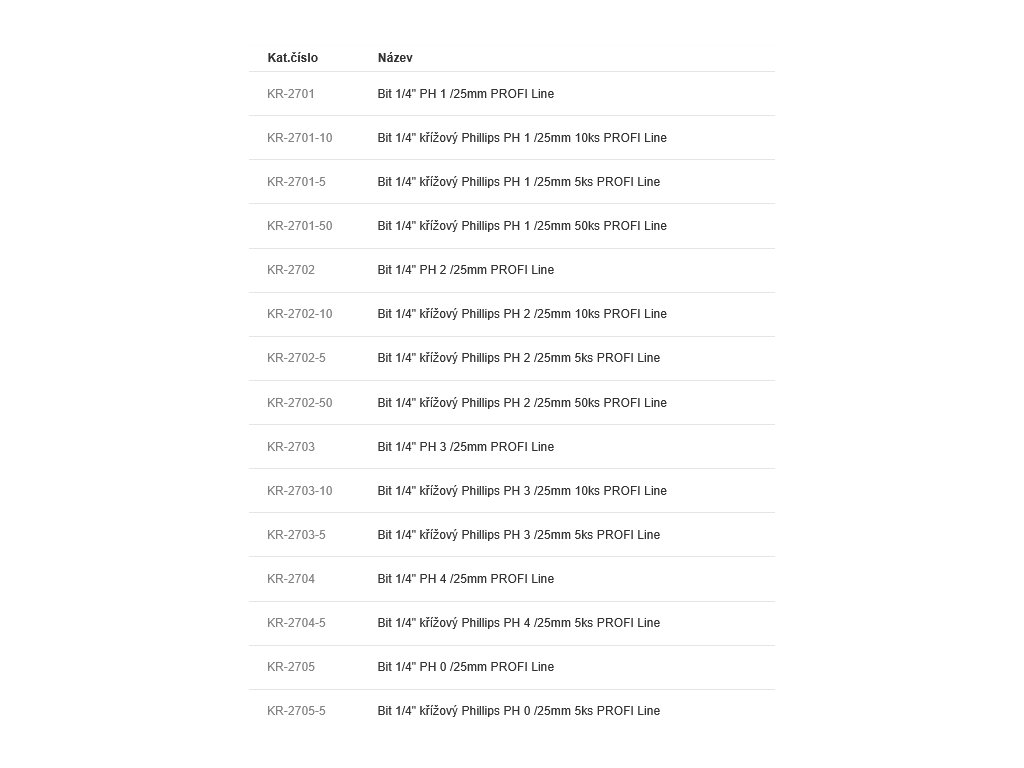The image size is (1024, 768).
Task: Click the Phillips PH 0 /25mm 5ks name
Action: coord(518,711)
